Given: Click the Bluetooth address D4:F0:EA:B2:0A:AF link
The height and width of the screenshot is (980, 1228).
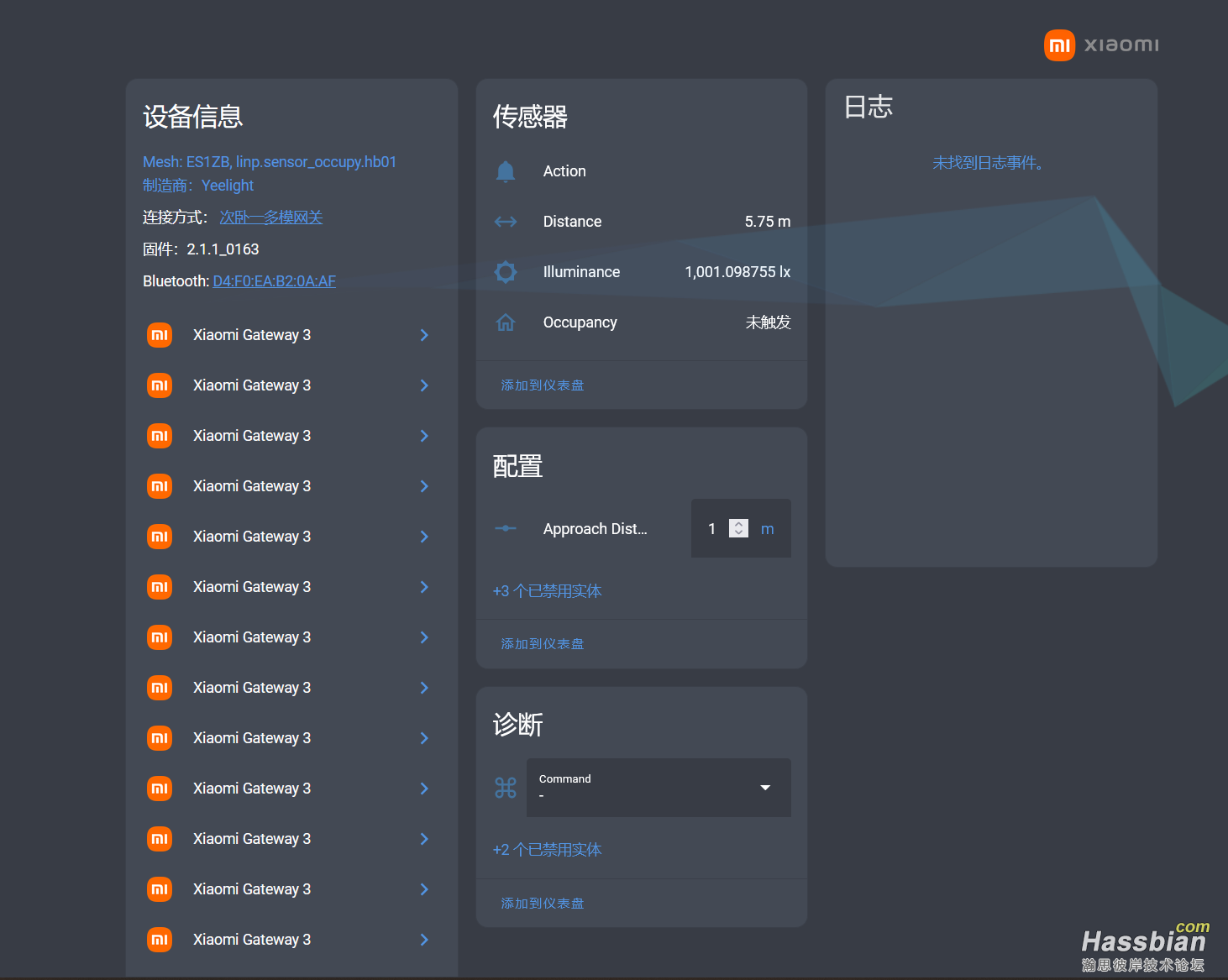Looking at the screenshot, I should coord(274,281).
